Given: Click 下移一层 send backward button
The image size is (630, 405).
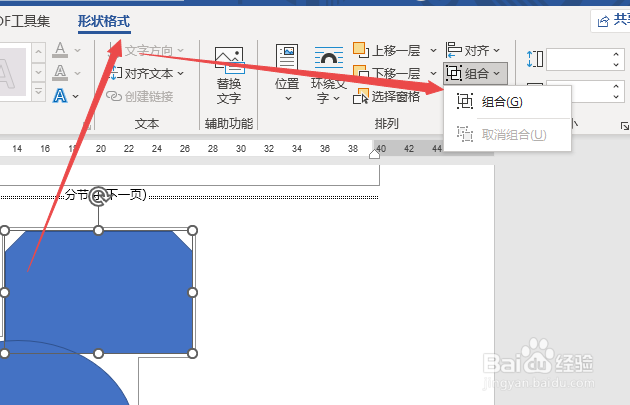Looking at the screenshot, I should pyautogui.click(x=387, y=73).
